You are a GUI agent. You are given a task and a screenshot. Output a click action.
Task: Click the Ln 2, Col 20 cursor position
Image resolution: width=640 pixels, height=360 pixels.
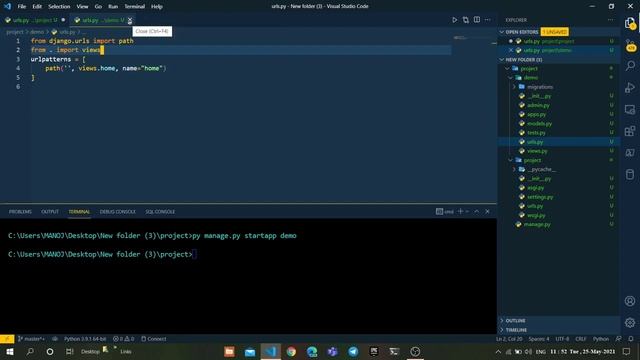(509, 339)
